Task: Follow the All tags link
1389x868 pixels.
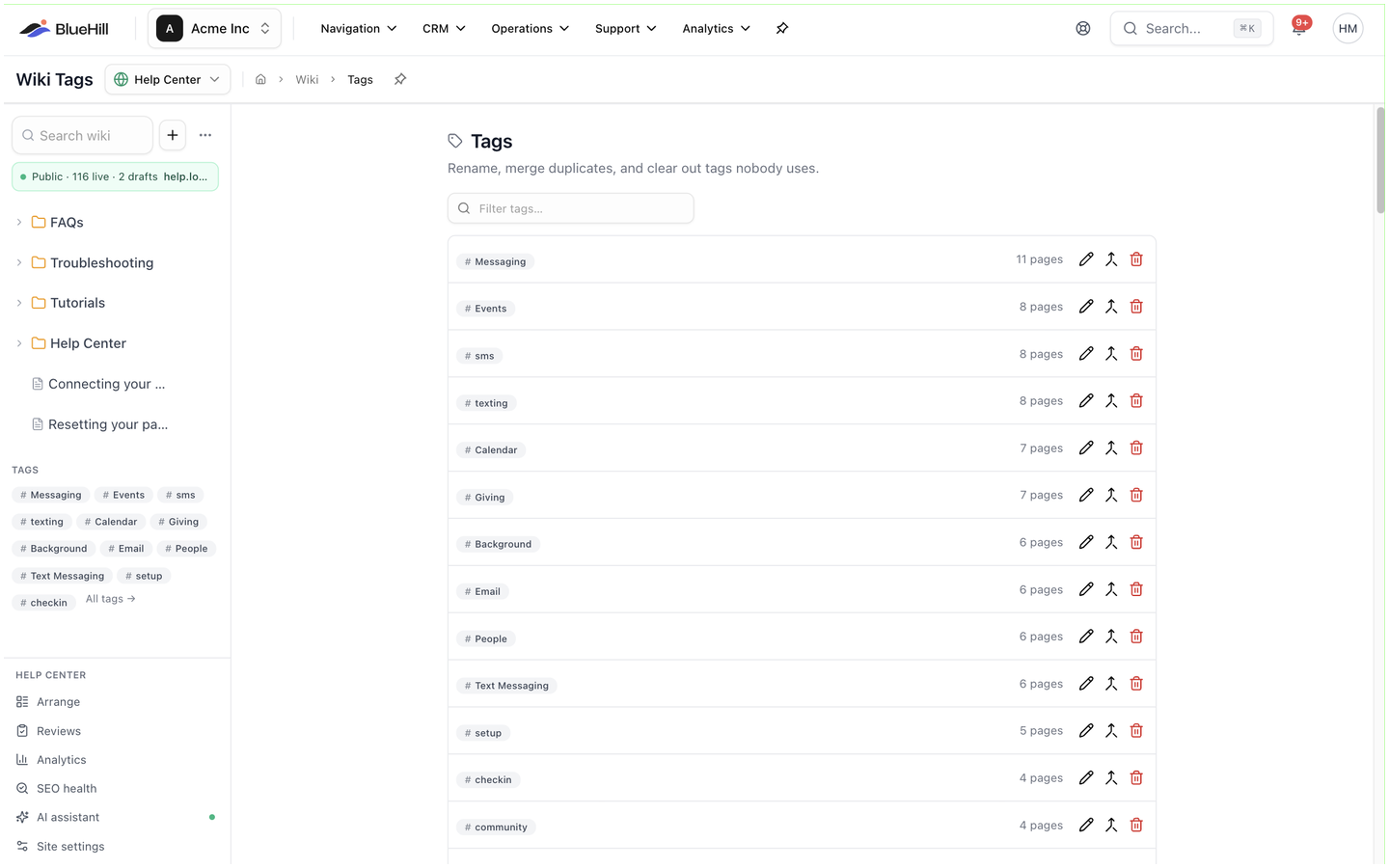Action: pos(111,599)
